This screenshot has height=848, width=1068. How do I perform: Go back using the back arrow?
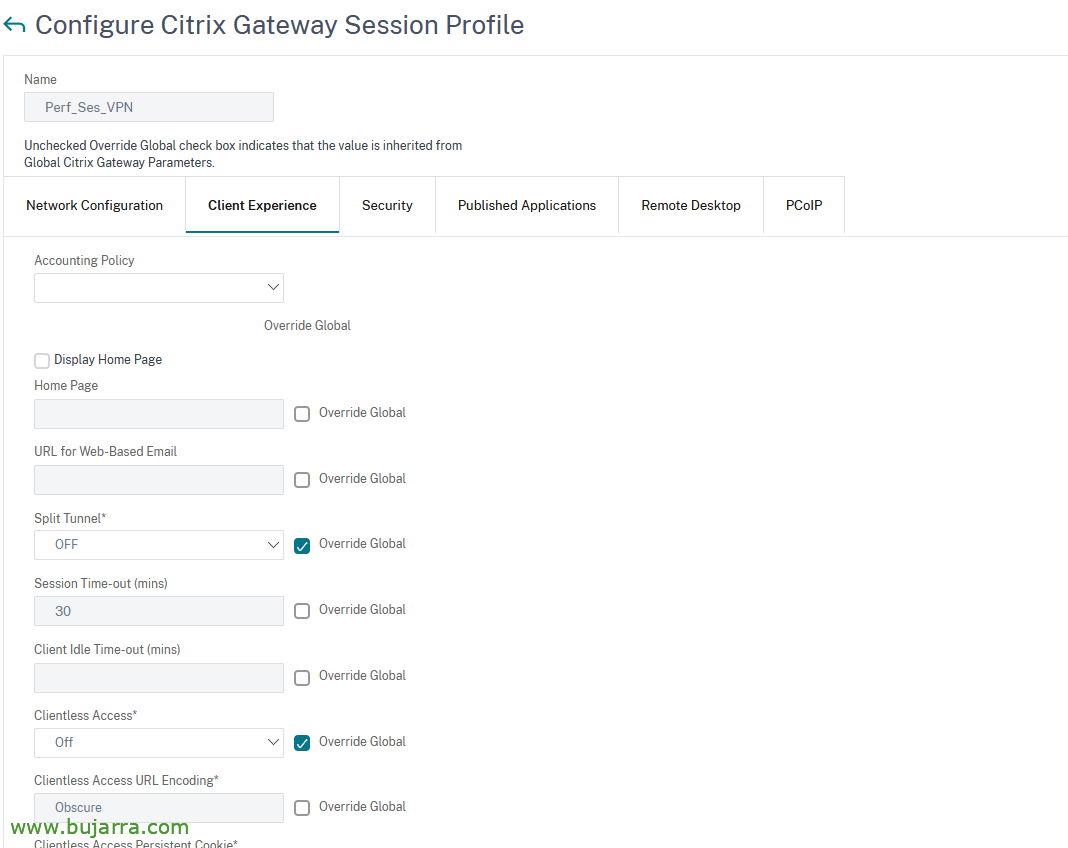[x=14, y=25]
